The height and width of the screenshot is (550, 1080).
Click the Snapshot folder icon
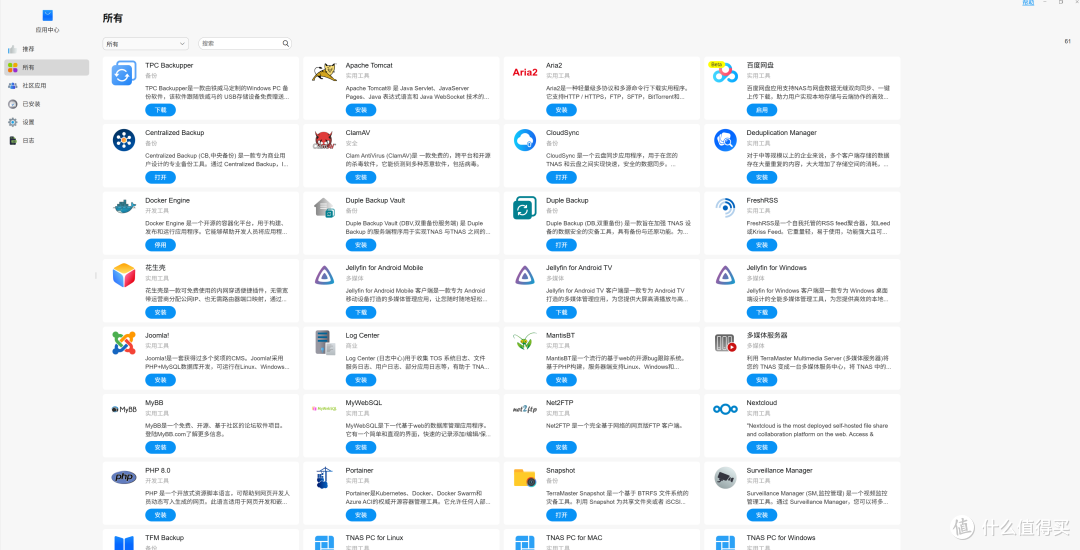click(525, 478)
